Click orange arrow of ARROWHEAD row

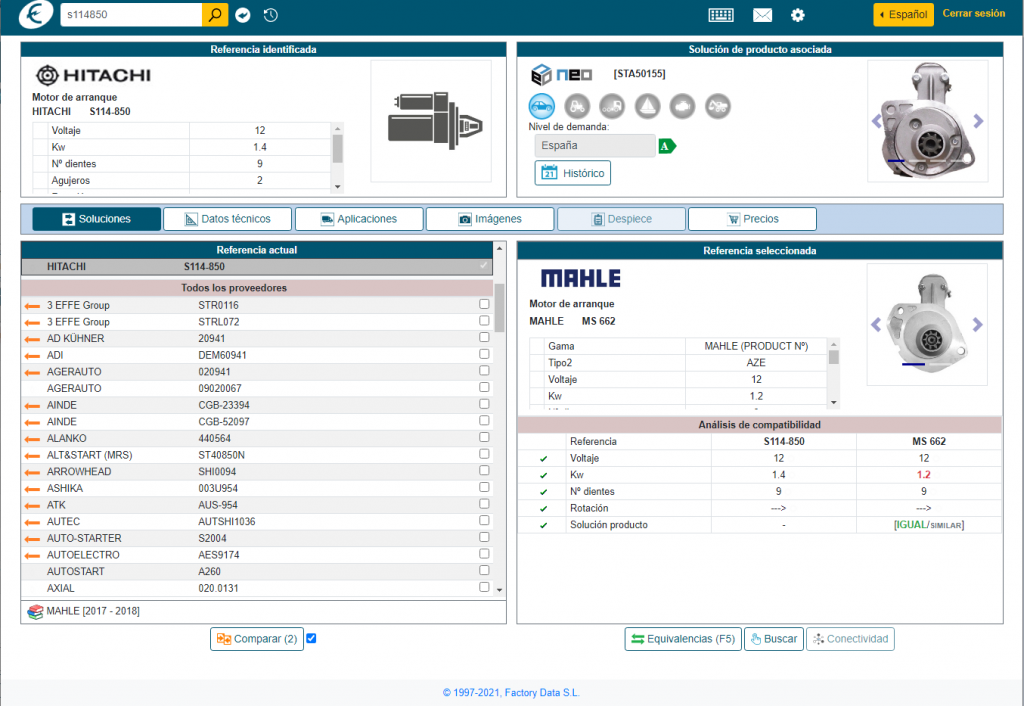pyautogui.click(x=32, y=472)
